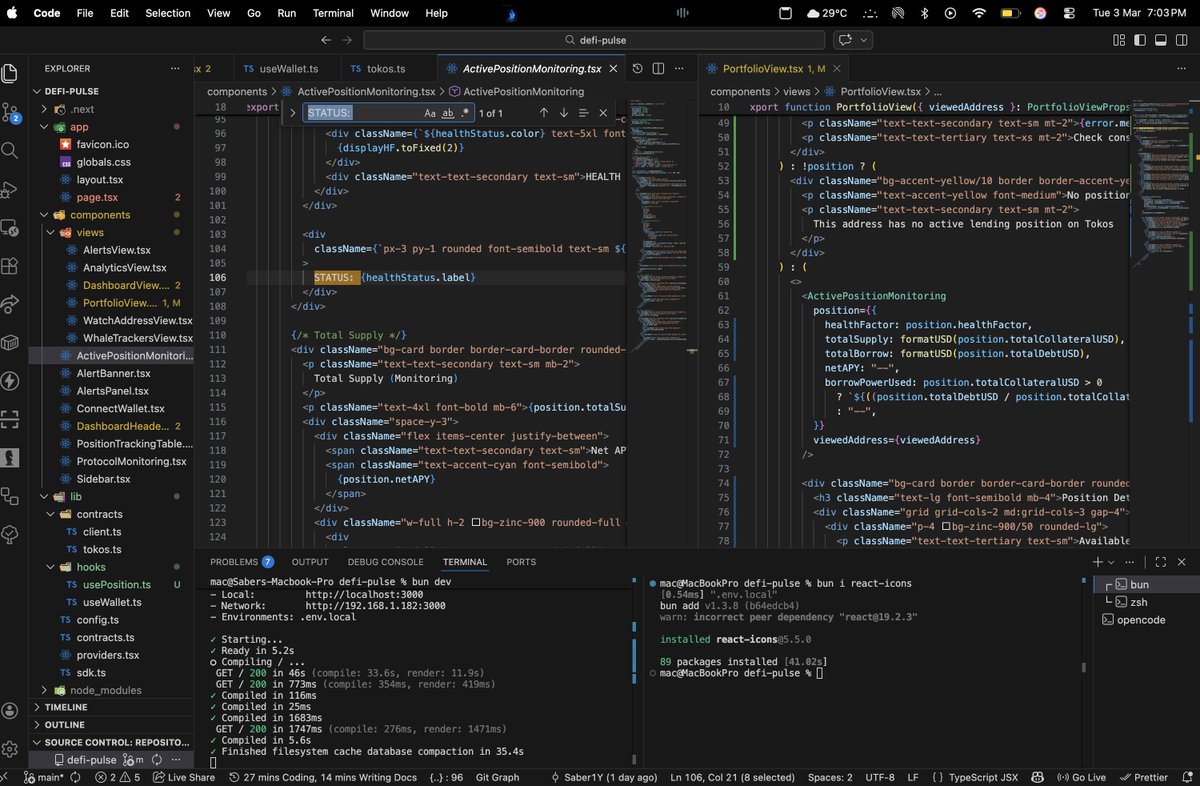Switch to the useWallet.ts tab
Screen dimensions: 1200x786
coord(288,69)
